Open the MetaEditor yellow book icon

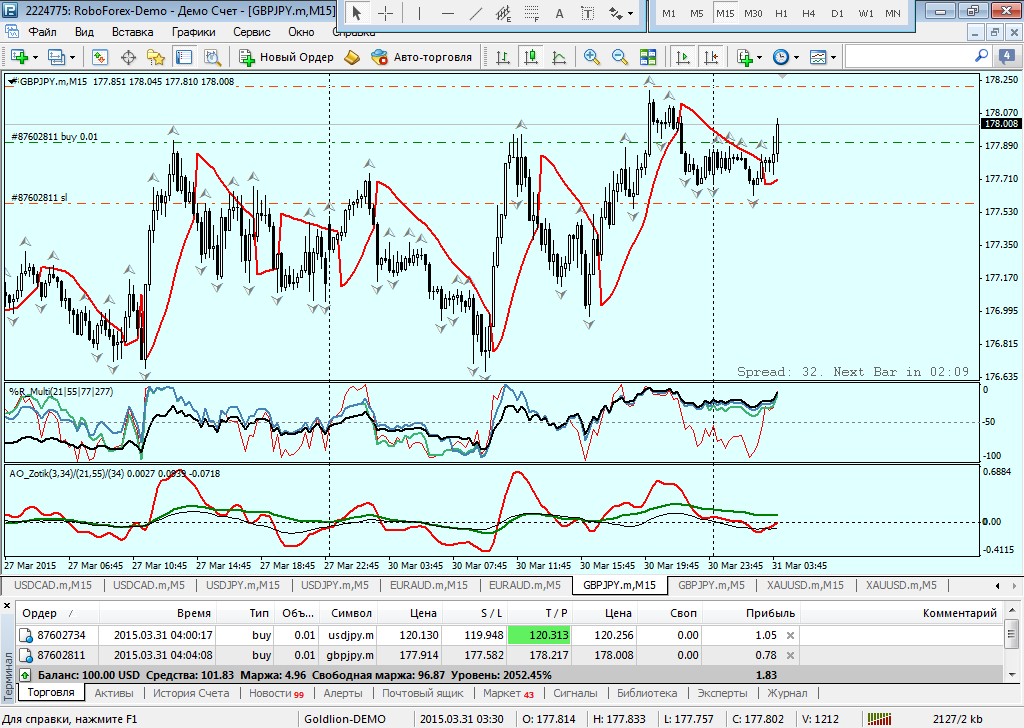pyautogui.click(x=352, y=57)
